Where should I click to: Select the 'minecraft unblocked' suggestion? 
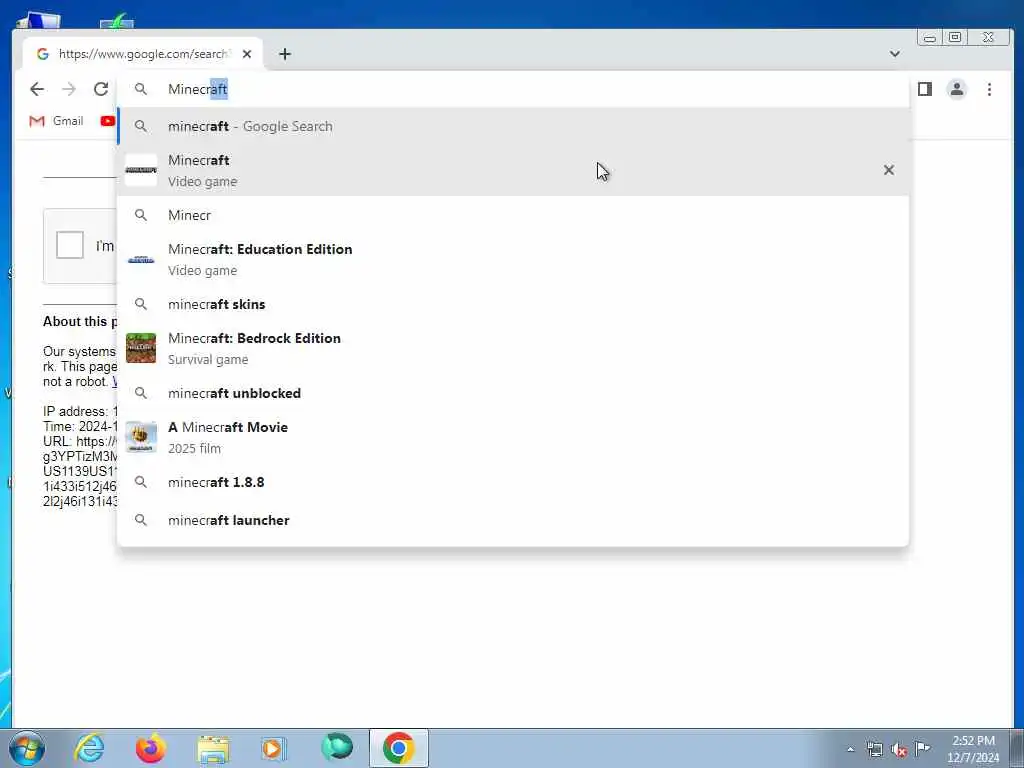513,392
